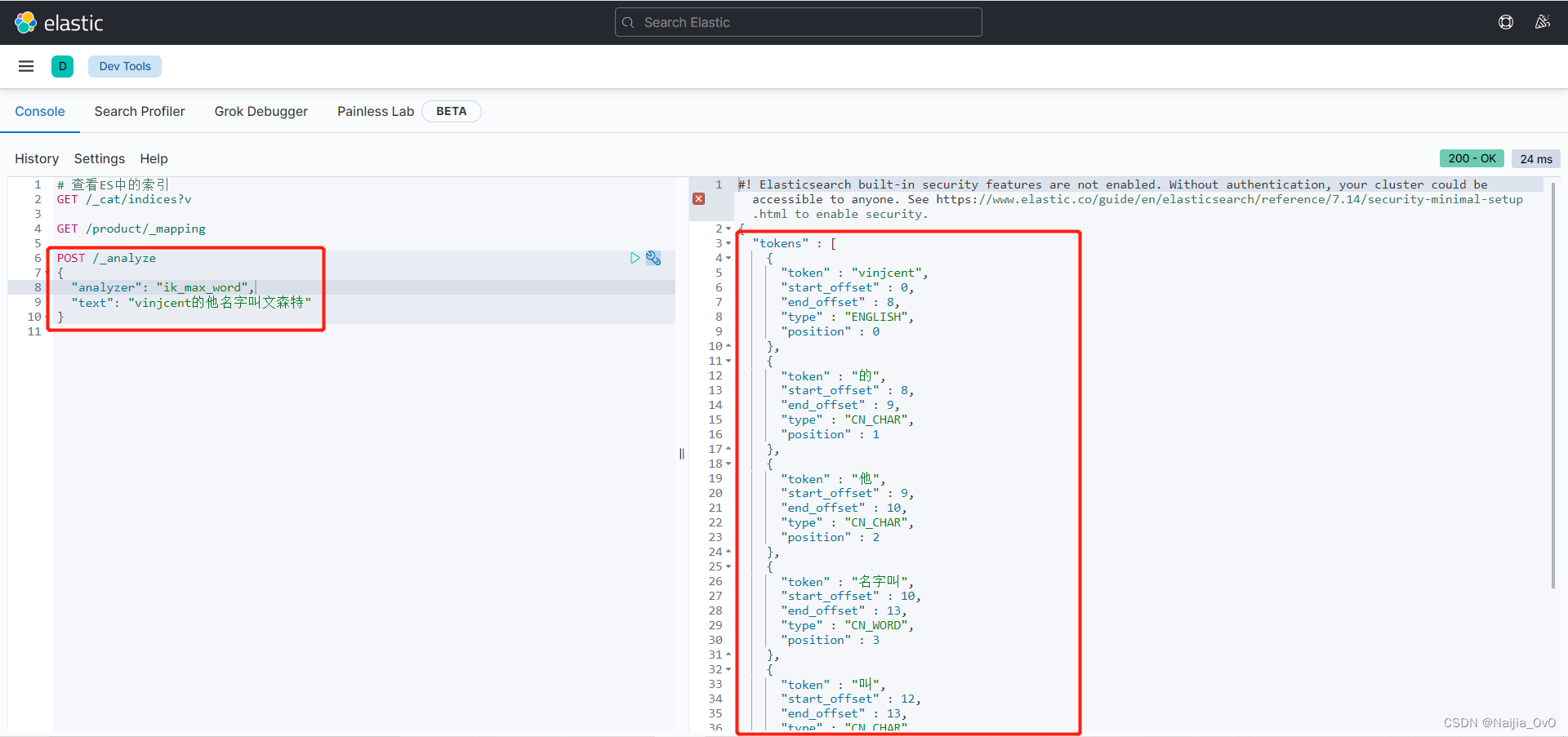Click the Dev Tools breadcrumb

tap(125, 66)
